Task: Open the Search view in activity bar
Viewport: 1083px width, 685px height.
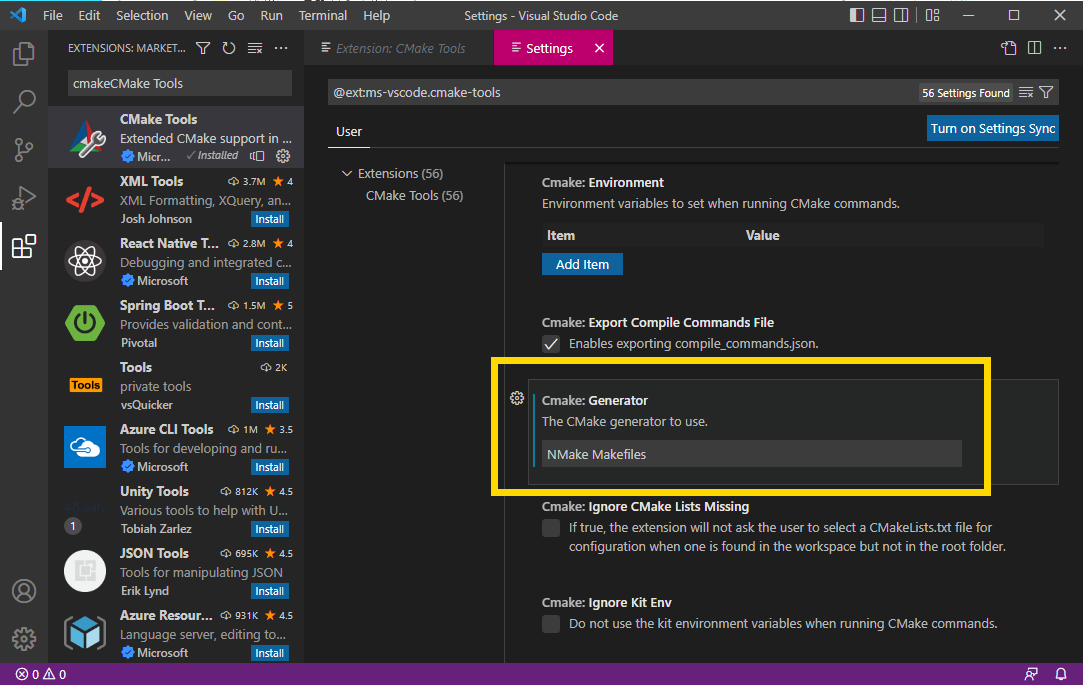Action: coord(23,102)
